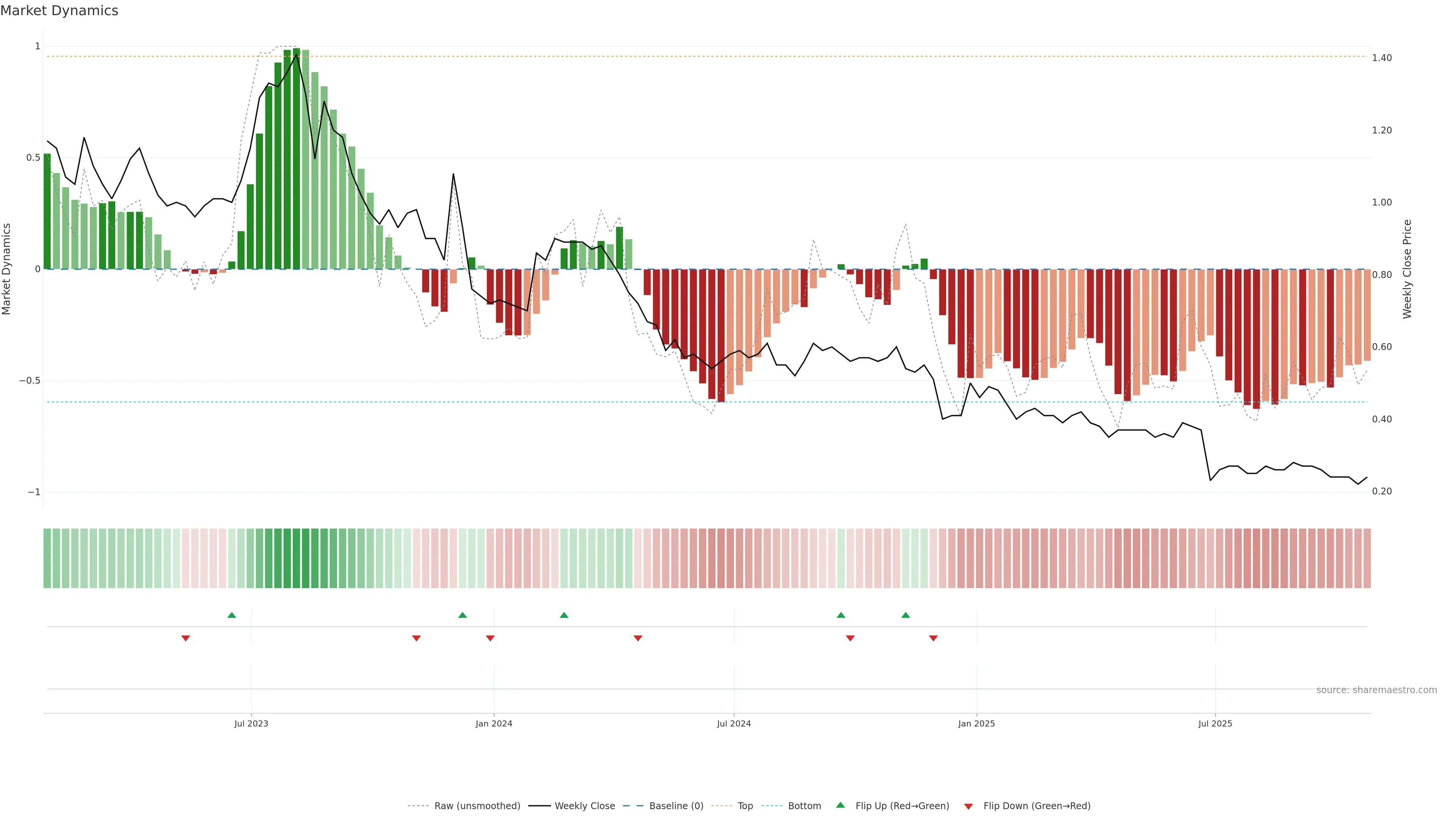The width and height of the screenshot is (1456, 819).
Task: Click the Jul 2024 axis label
Action: click(x=734, y=723)
